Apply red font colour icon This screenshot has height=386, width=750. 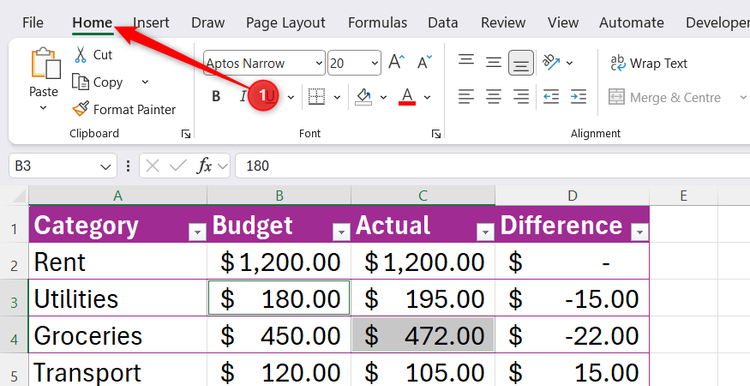(407, 97)
